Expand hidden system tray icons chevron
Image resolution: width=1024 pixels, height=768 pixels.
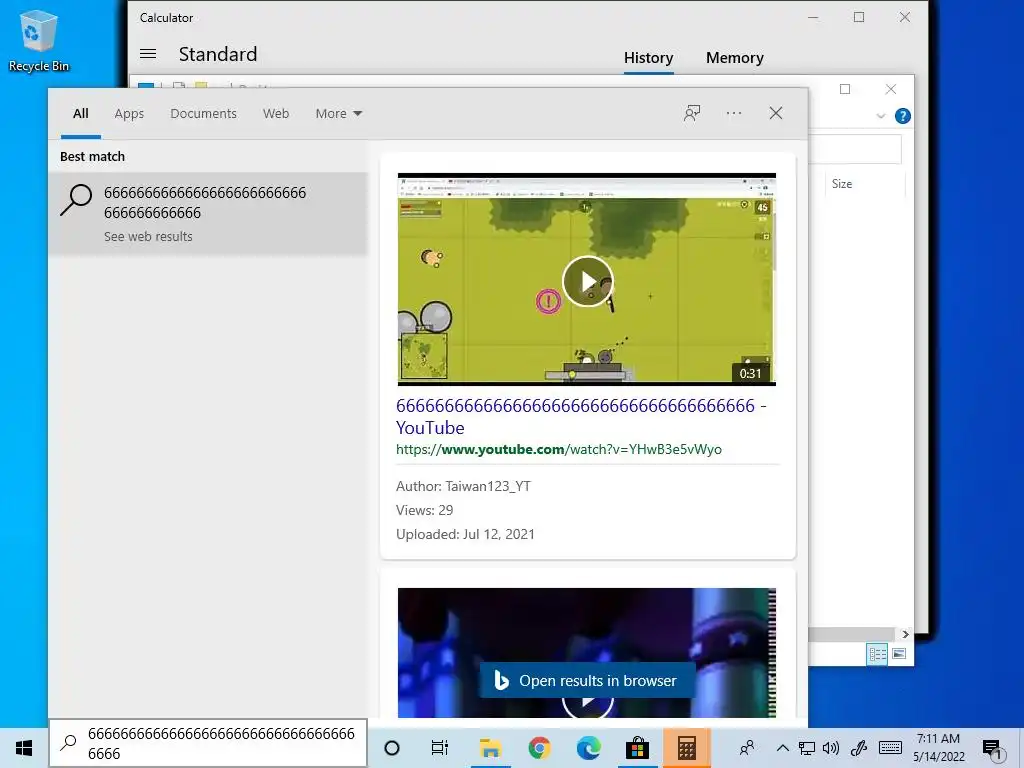782,748
